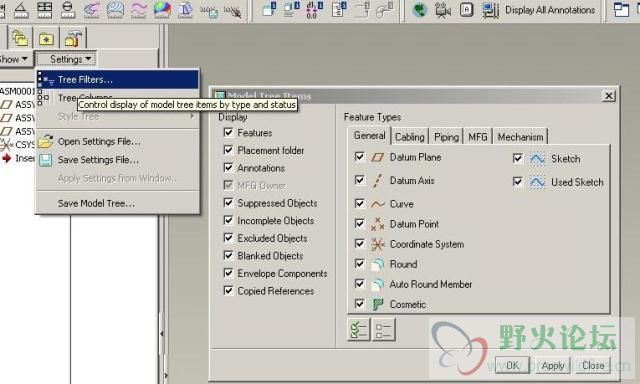
Task: Select the General feature types tab
Action: pos(369,135)
